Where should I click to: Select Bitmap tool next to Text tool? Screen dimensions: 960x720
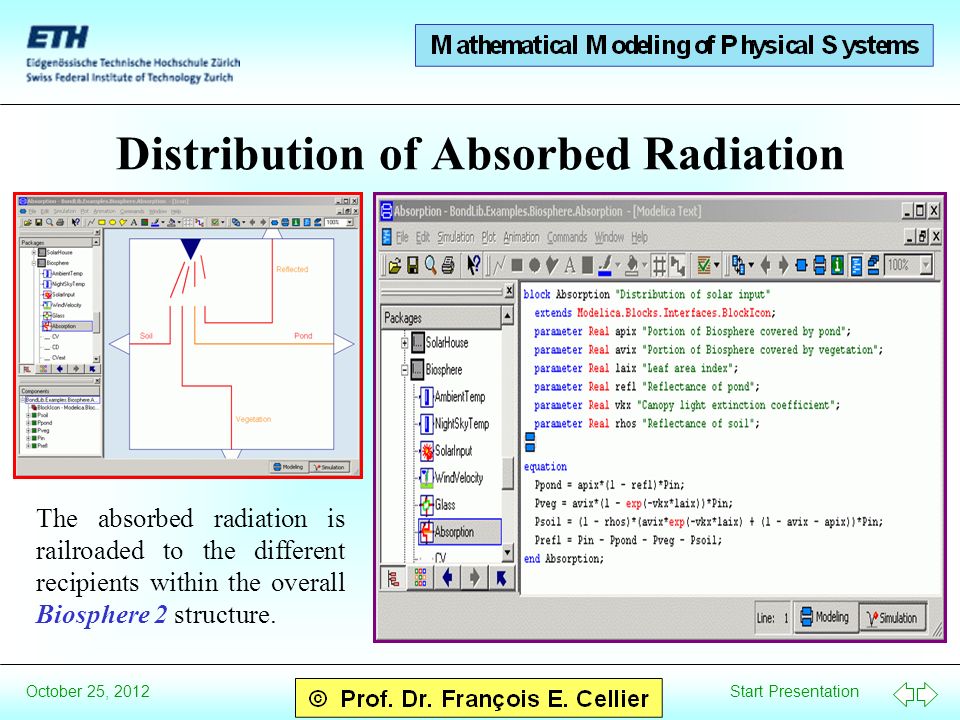click(587, 266)
